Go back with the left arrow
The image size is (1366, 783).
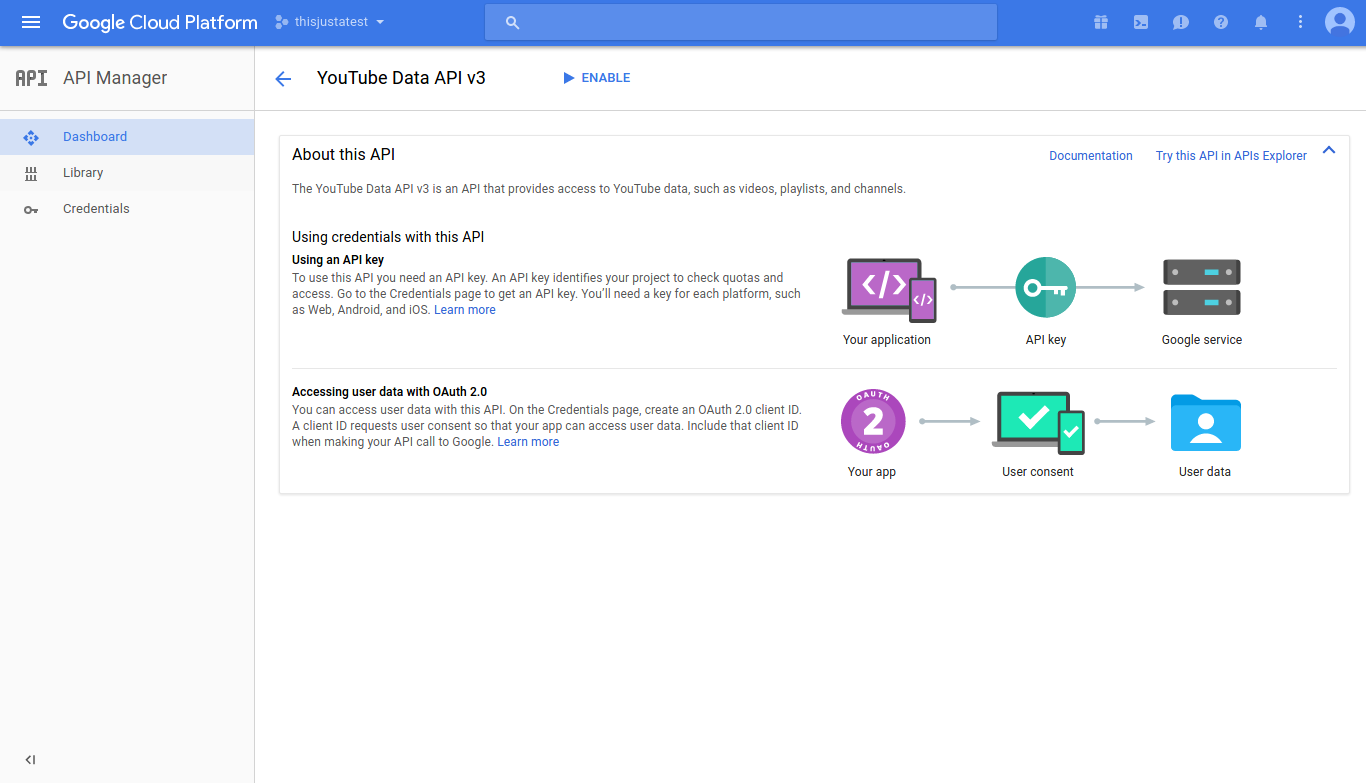(x=283, y=79)
